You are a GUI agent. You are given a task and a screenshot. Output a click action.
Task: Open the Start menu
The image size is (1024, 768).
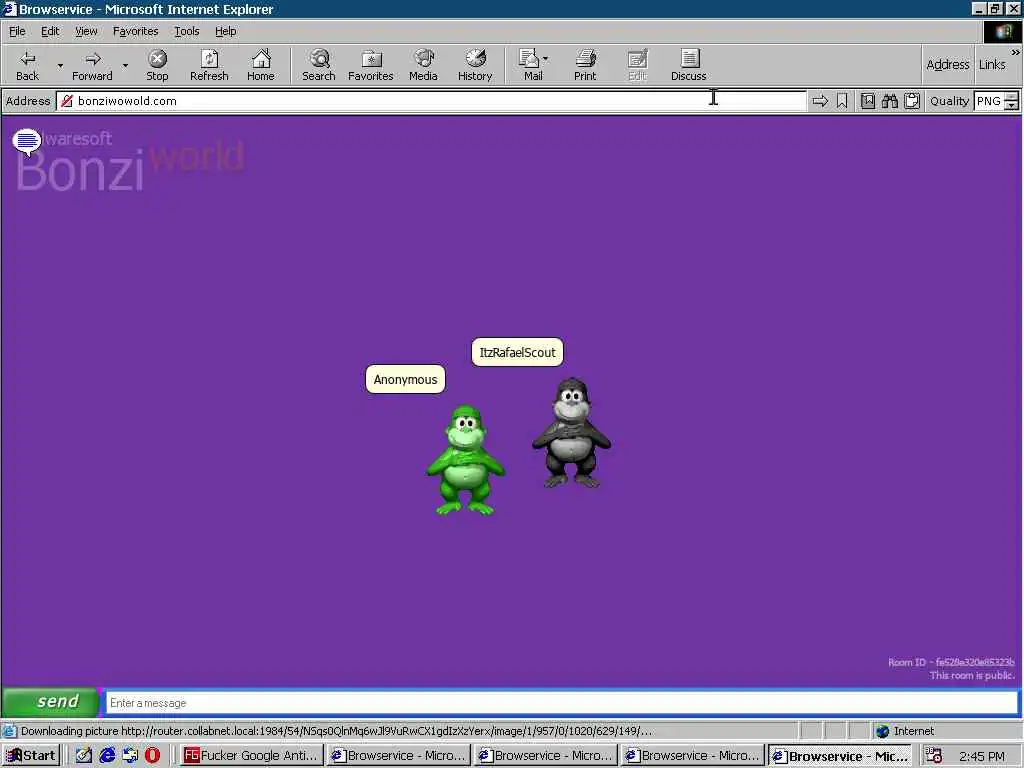[31, 755]
